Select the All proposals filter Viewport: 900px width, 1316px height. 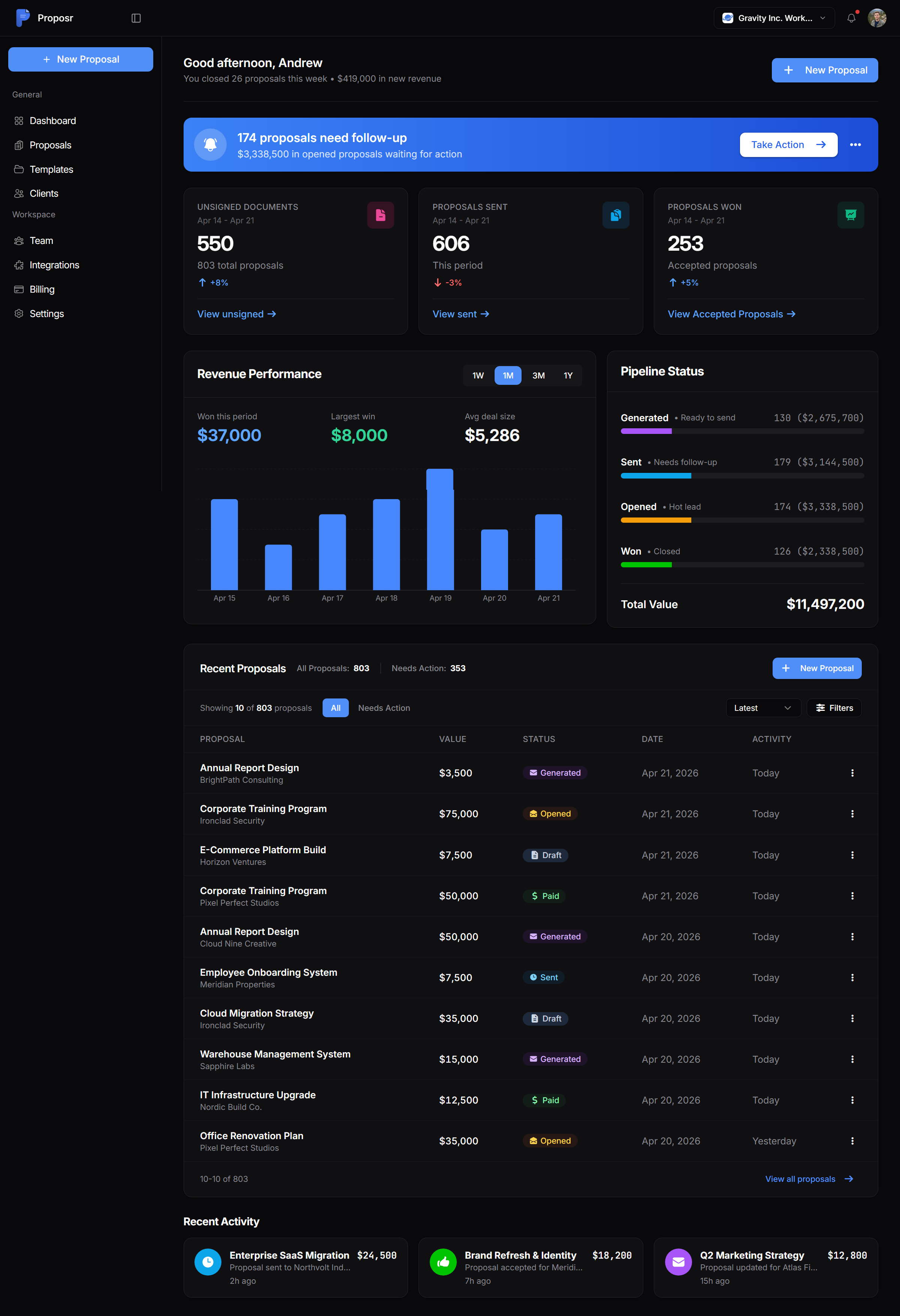click(x=335, y=708)
